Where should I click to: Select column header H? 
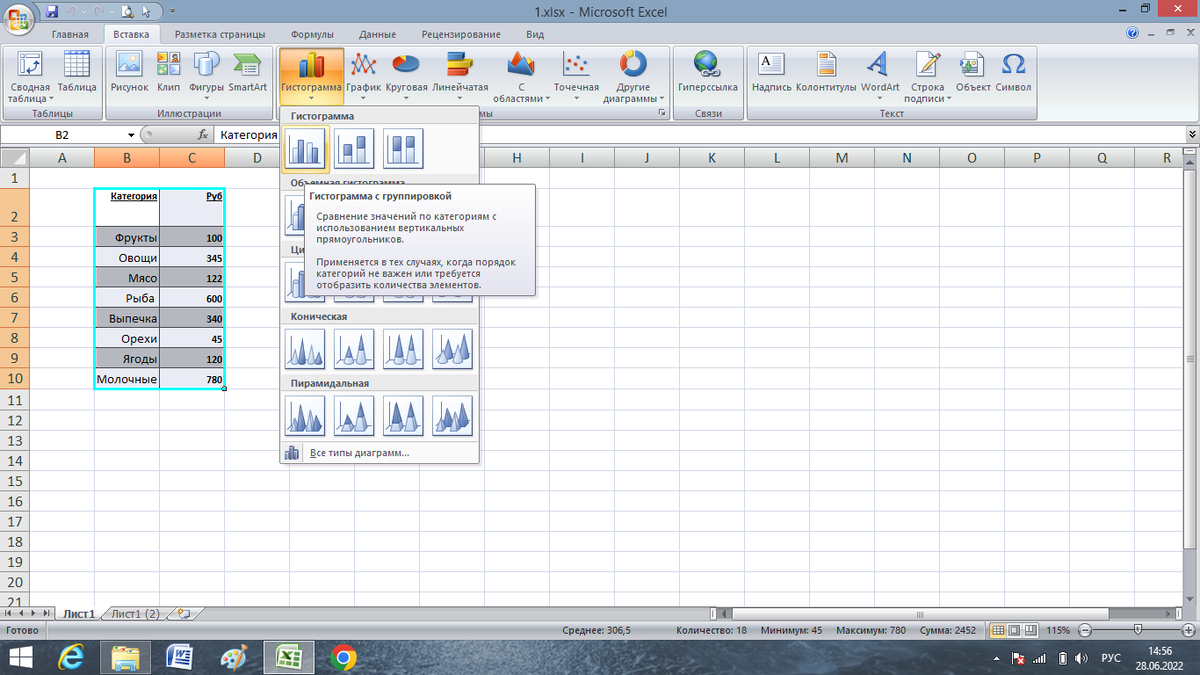517,157
